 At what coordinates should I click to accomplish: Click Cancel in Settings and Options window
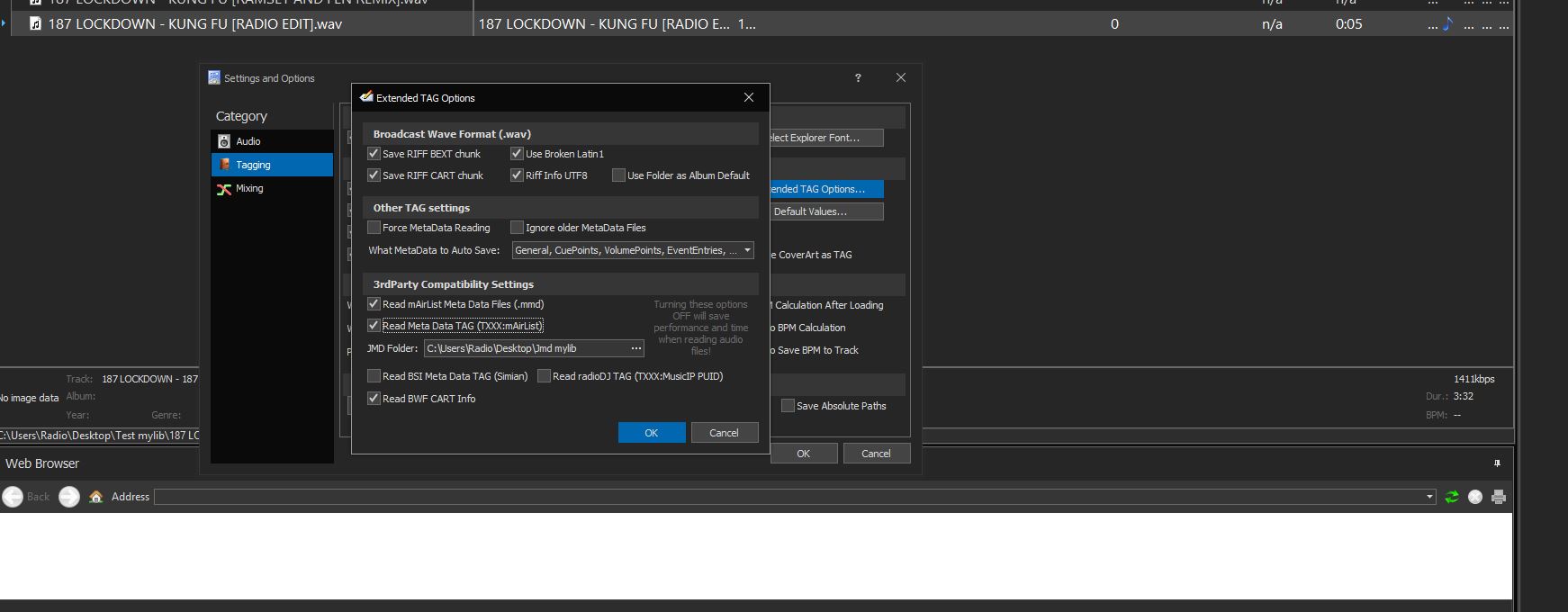click(876, 454)
